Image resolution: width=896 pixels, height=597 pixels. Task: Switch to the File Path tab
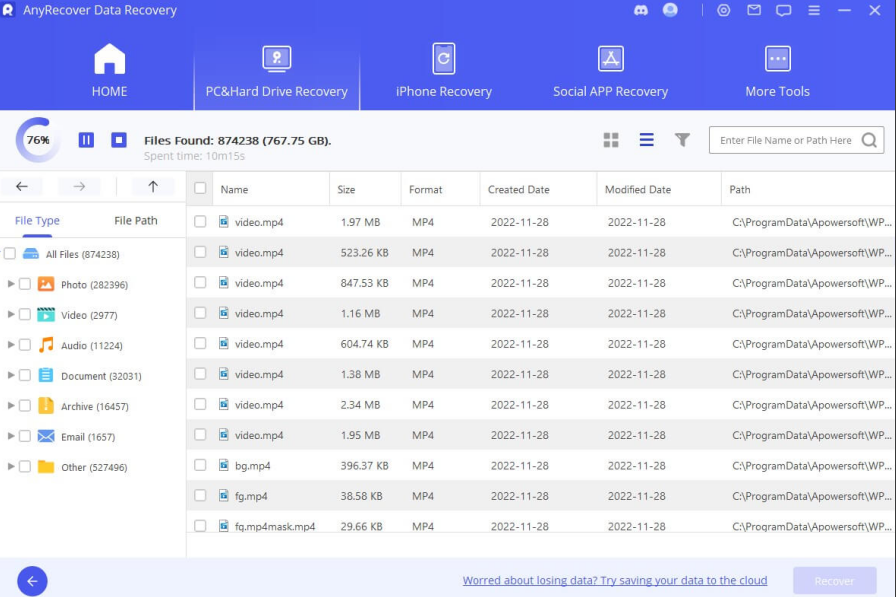click(135, 220)
